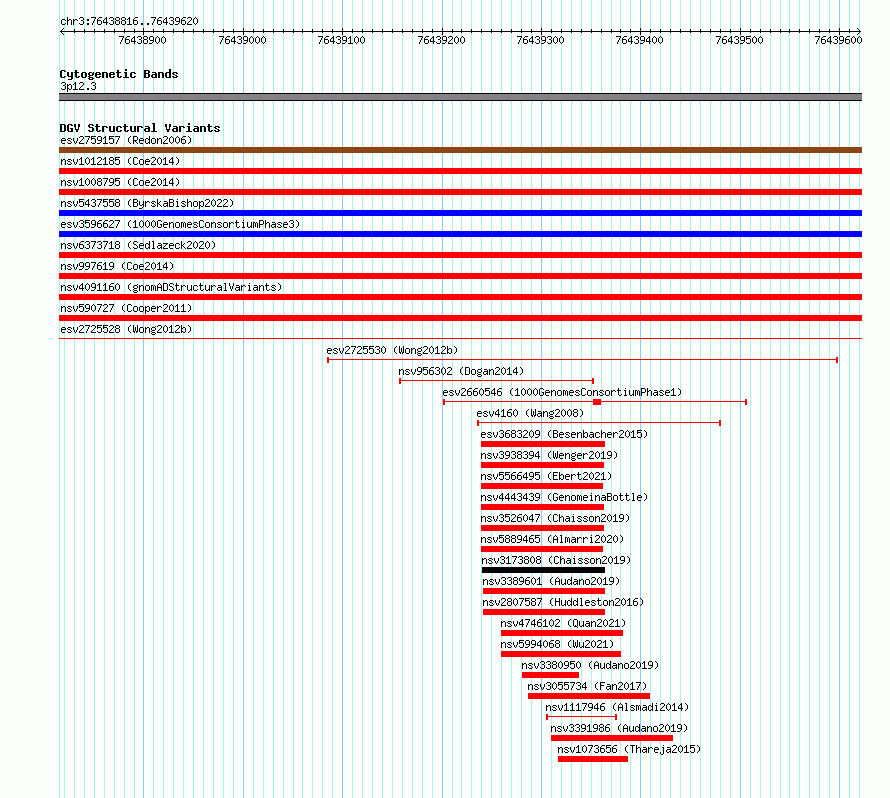The height and width of the screenshot is (798, 890).
Task: Click the DGV Structural Variants track title
Action: 140,128
